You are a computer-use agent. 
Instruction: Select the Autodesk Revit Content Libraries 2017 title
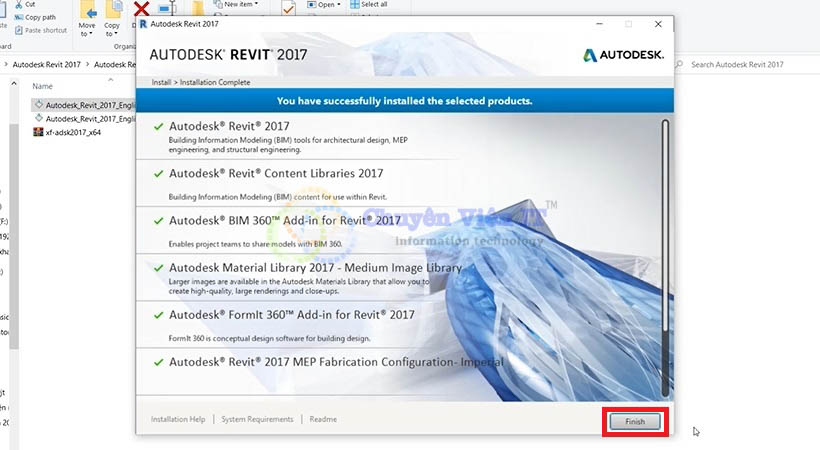coord(276,173)
